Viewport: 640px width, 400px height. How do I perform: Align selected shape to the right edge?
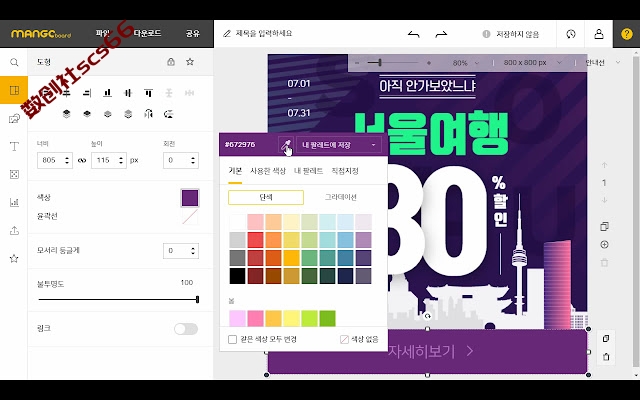coord(87,93)
